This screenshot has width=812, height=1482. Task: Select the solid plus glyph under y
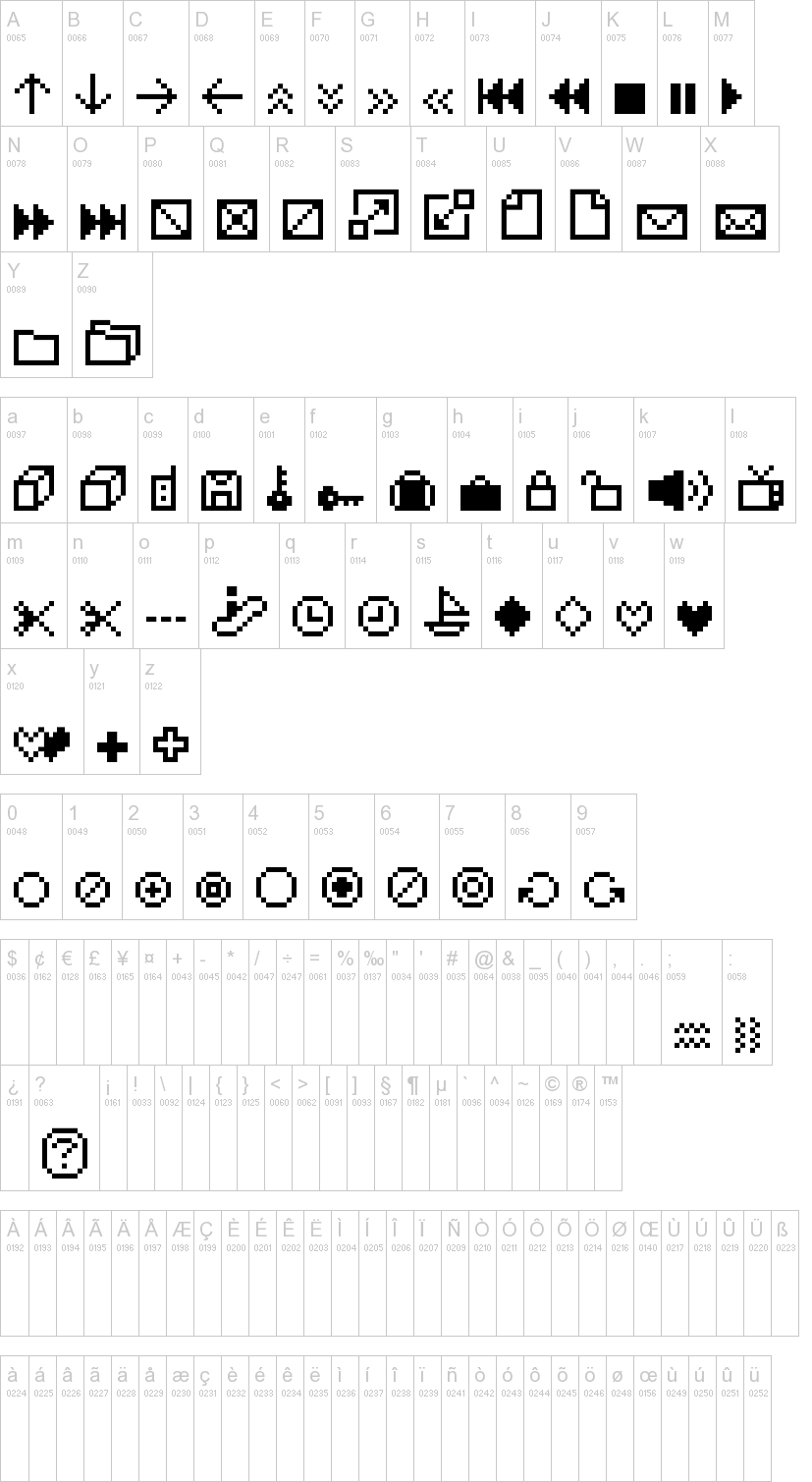(x=112, y=746)
